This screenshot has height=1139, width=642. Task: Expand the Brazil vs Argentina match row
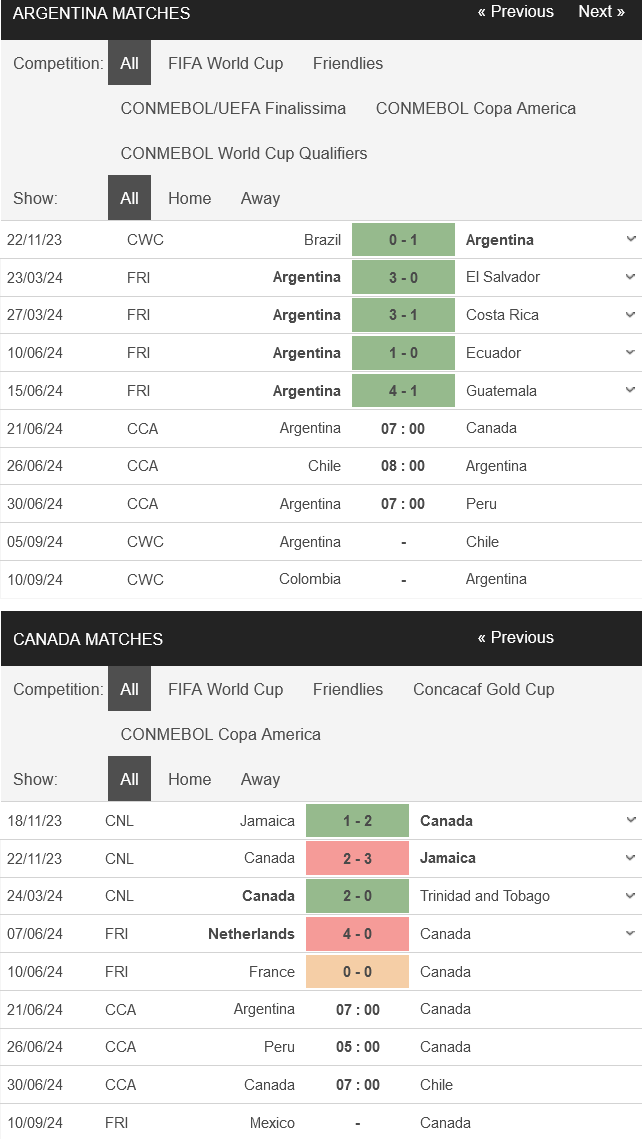tap(630, 239)
